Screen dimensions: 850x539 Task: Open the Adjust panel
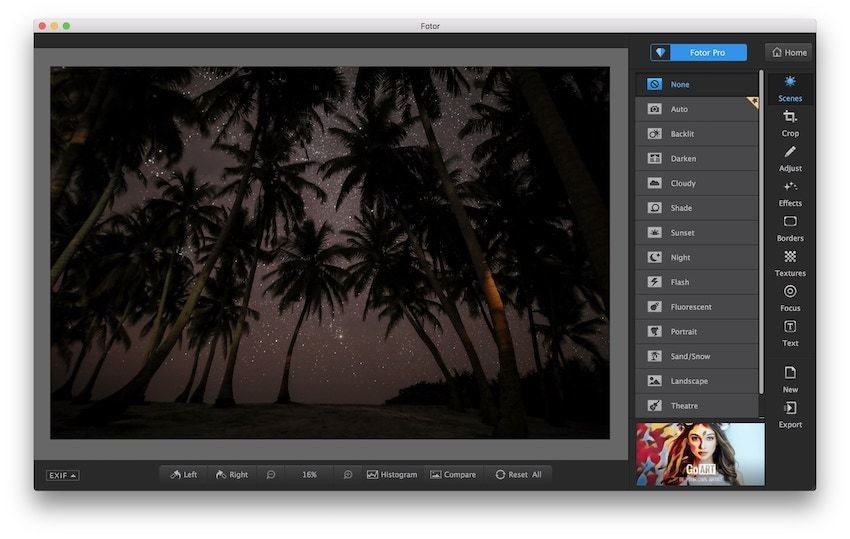pos(790,158)
